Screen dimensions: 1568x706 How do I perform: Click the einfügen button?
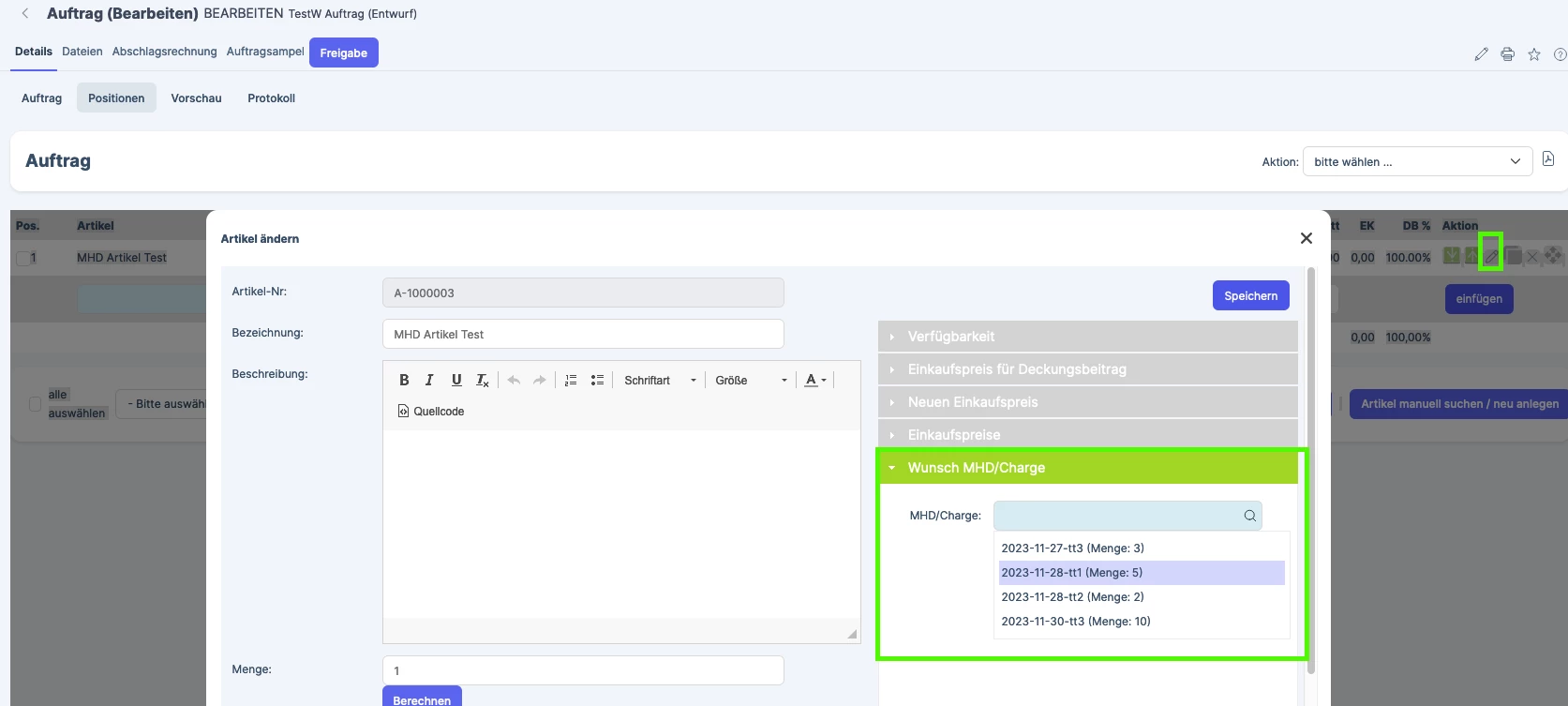(x=1479, y=299)
